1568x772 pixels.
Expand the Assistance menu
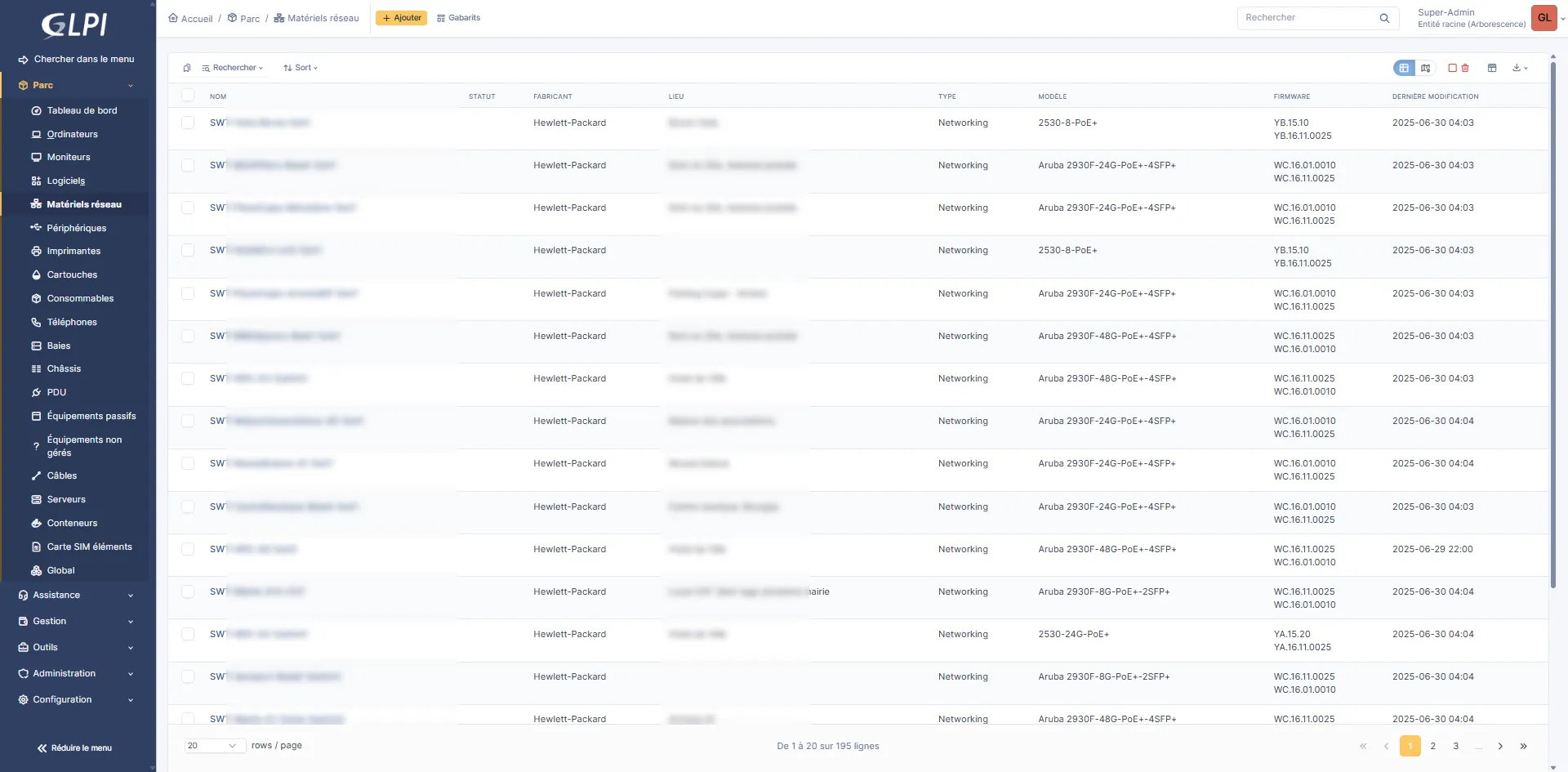pyautogui.click(x=75, y=596)
